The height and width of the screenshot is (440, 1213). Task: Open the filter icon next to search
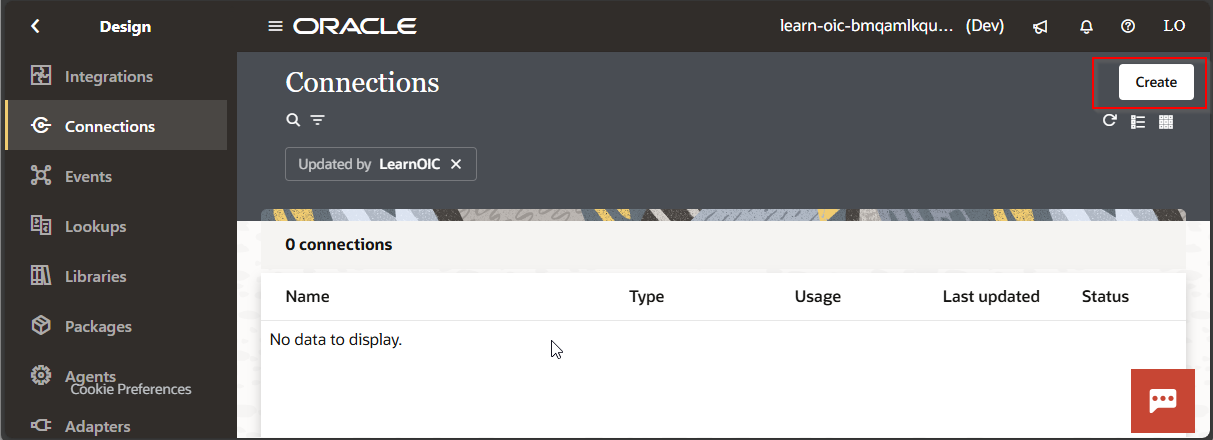coord(317,120)
